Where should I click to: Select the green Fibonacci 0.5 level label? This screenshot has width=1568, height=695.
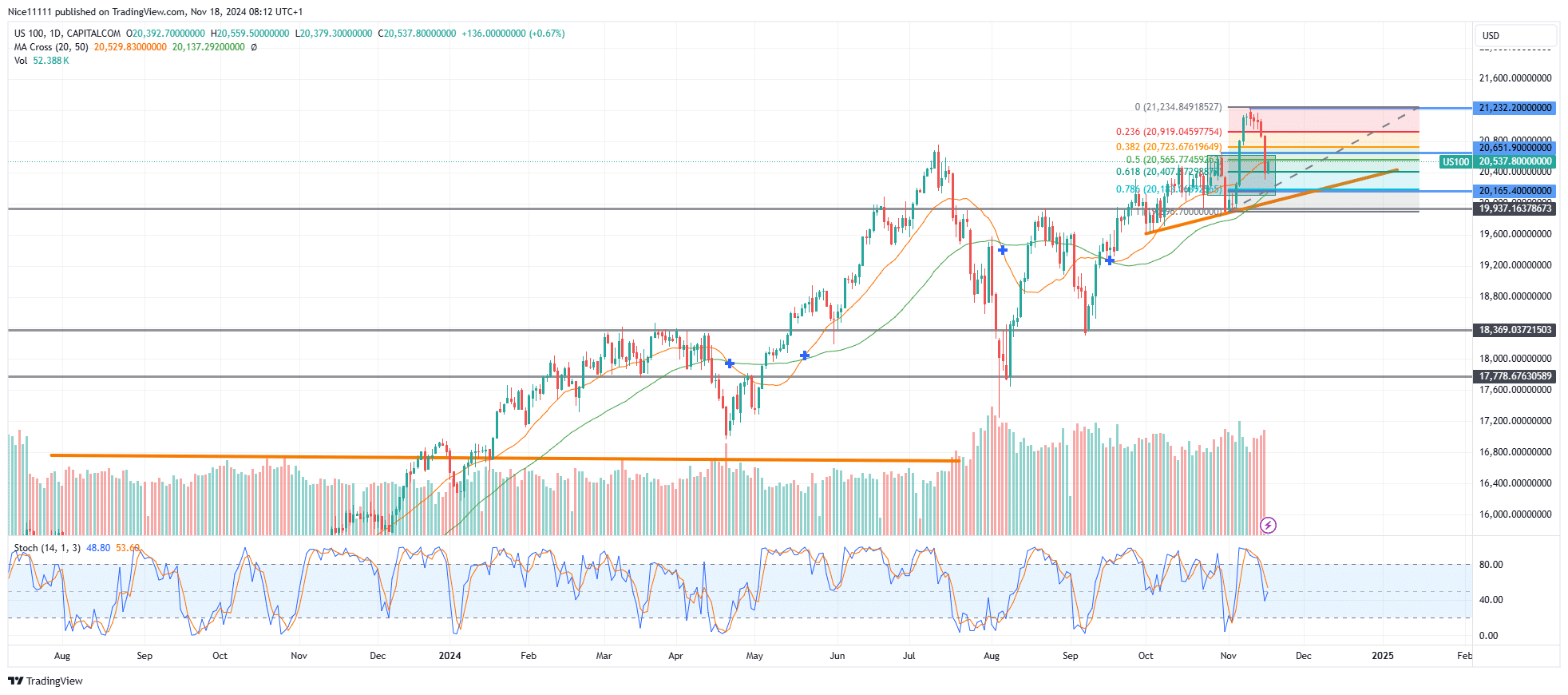pyautogui.click(x=1174, y=160)
